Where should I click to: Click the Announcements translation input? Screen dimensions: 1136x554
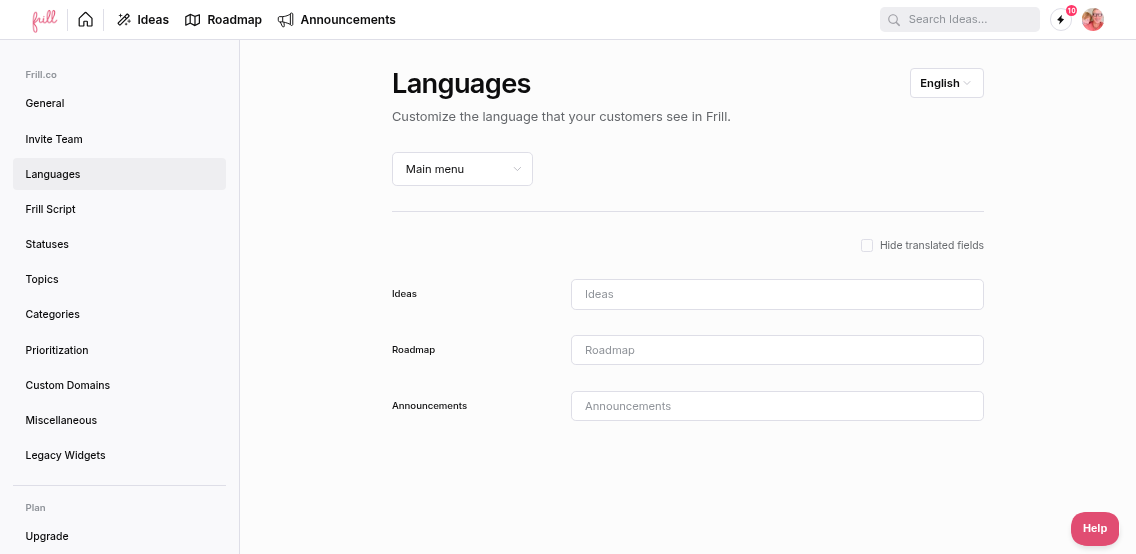point(777,406)
